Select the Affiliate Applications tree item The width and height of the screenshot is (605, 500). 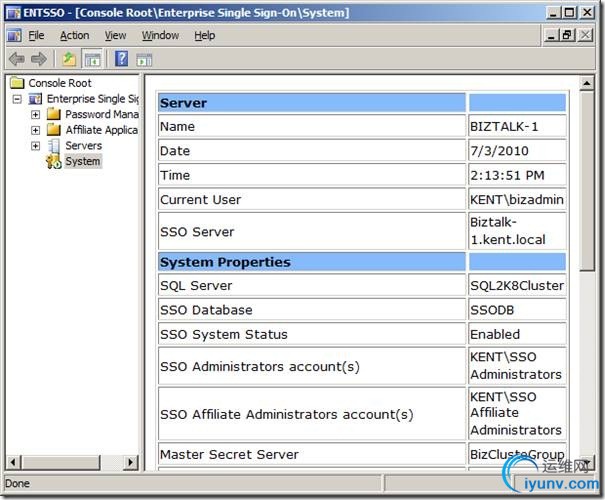(102, 130)
